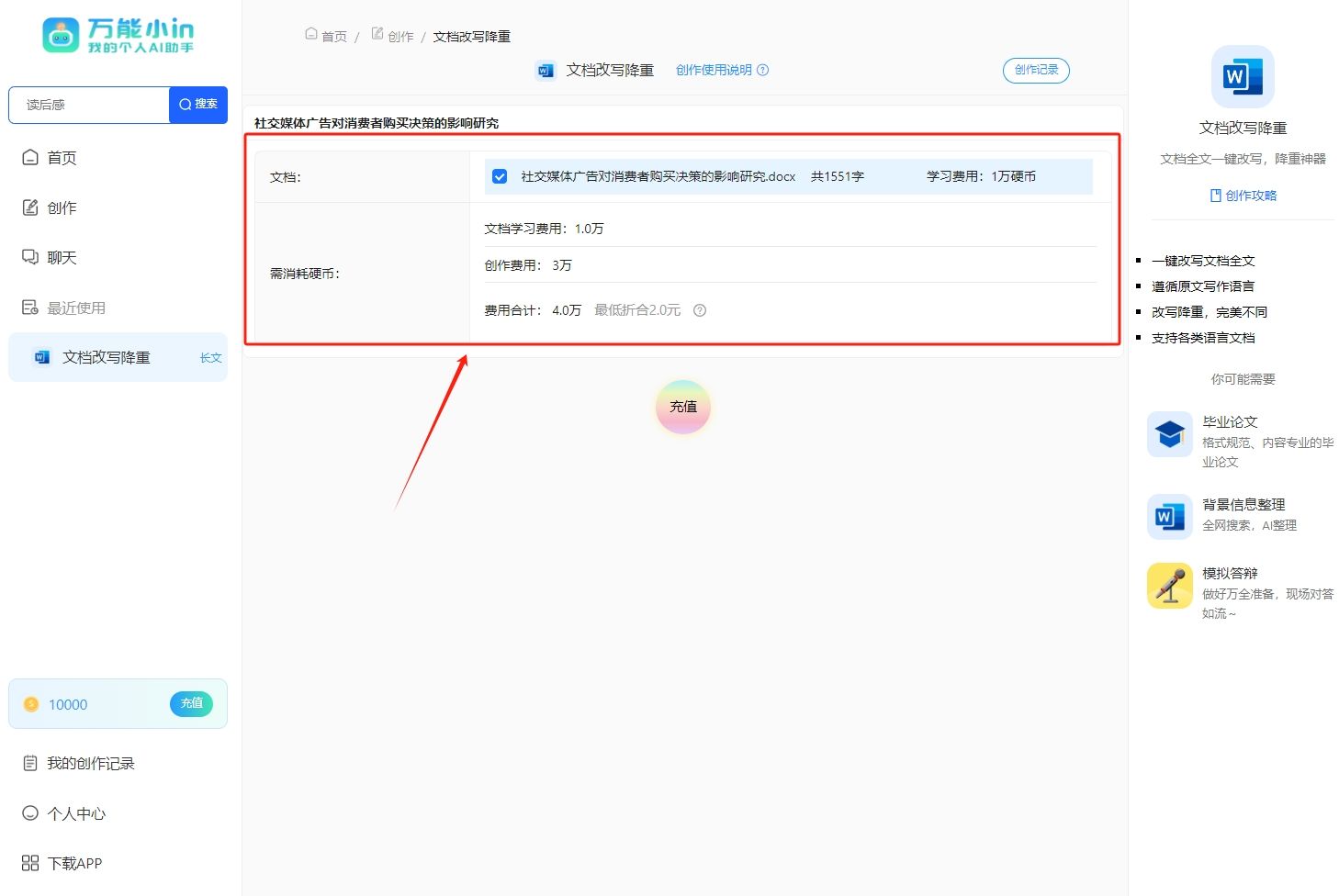Click the pencil icon beside sidebar 创作
Viewport: 1339px width, 896px height.
30,207
